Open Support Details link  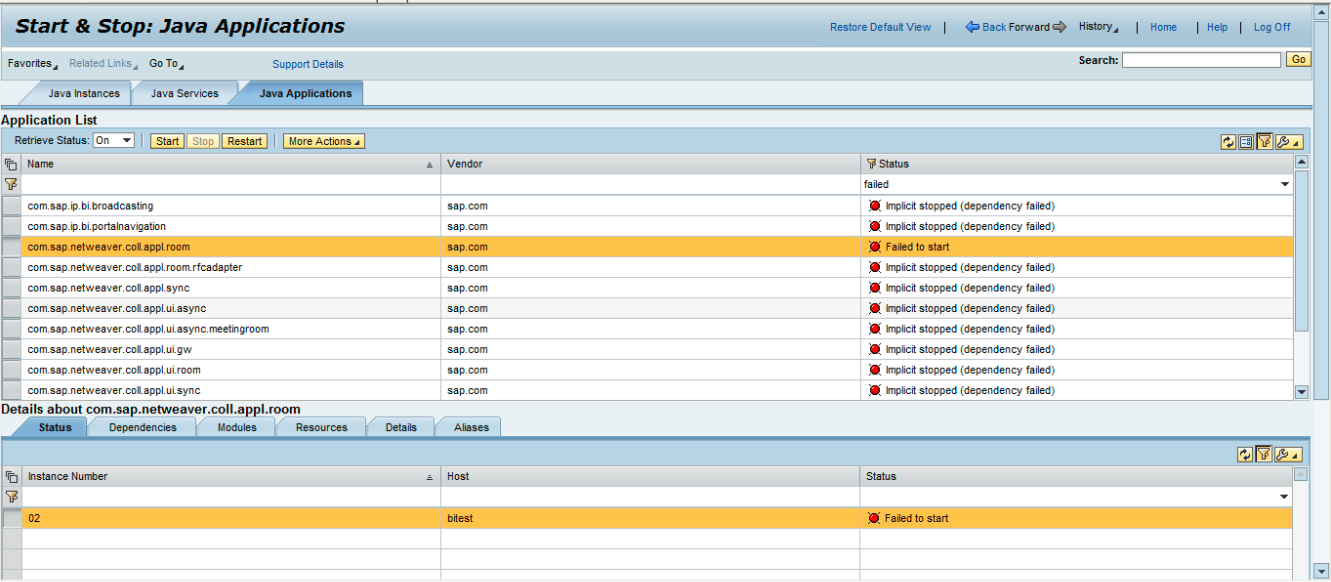tap(308, 64)
